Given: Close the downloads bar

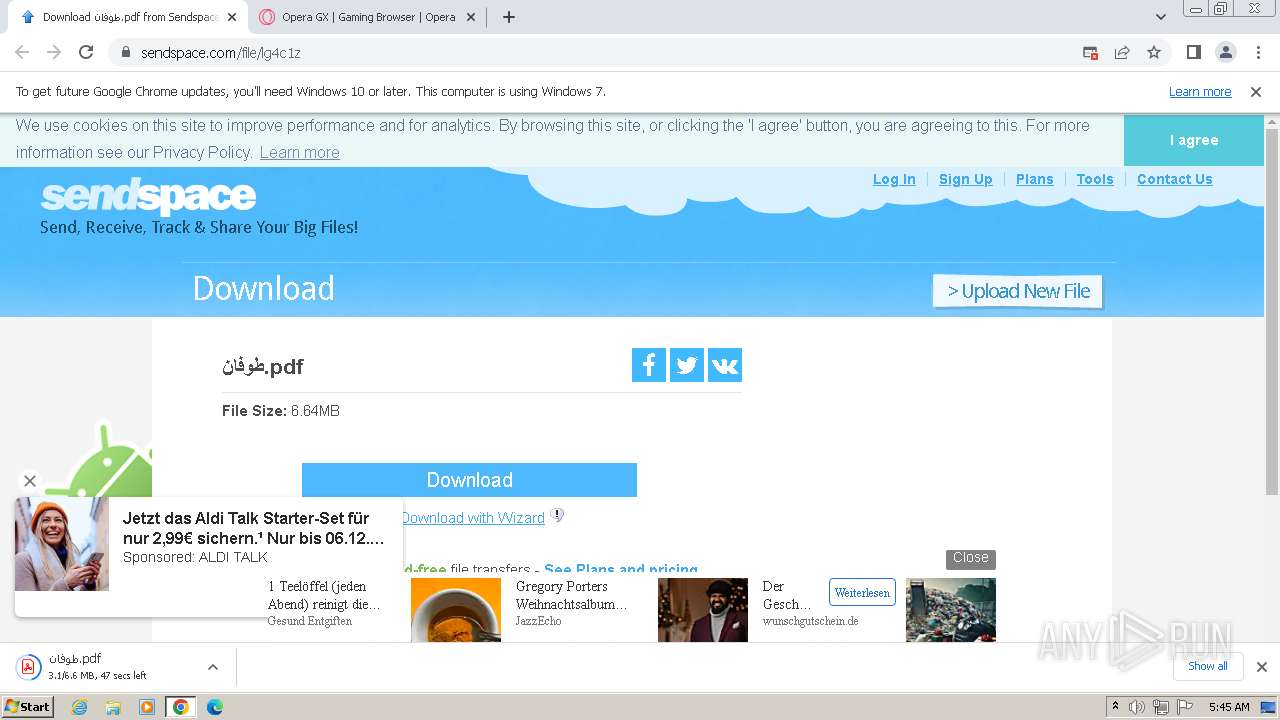Looking at the screenshot, I should click(1262, 667).
